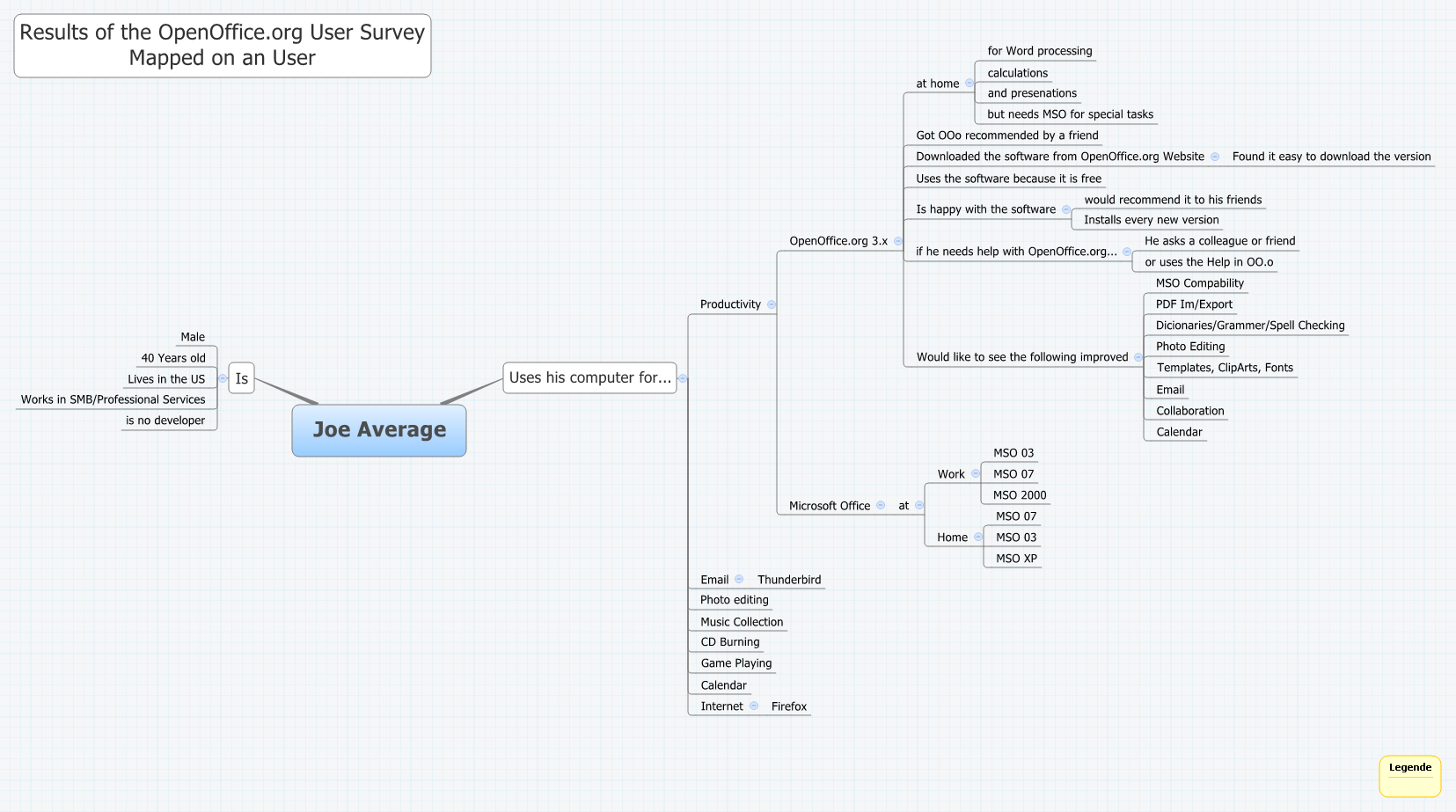The height and width of the screenshot is (812, 1456).
Task: Collapse the Work node toggle
Action: pyautogui.click(x=976, y=473)
